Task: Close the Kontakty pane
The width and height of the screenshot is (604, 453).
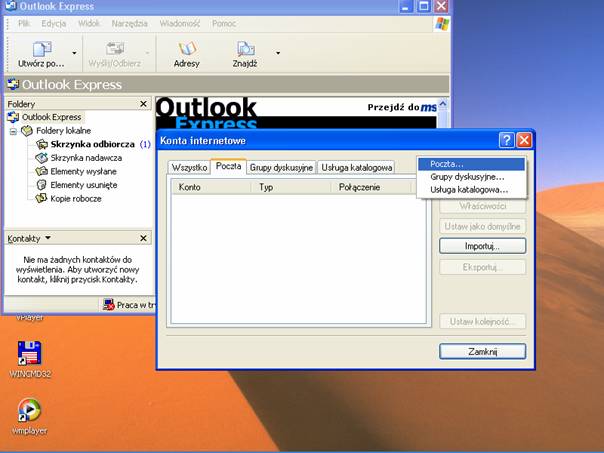Action: pyautogui.click(x=143, y=238)
